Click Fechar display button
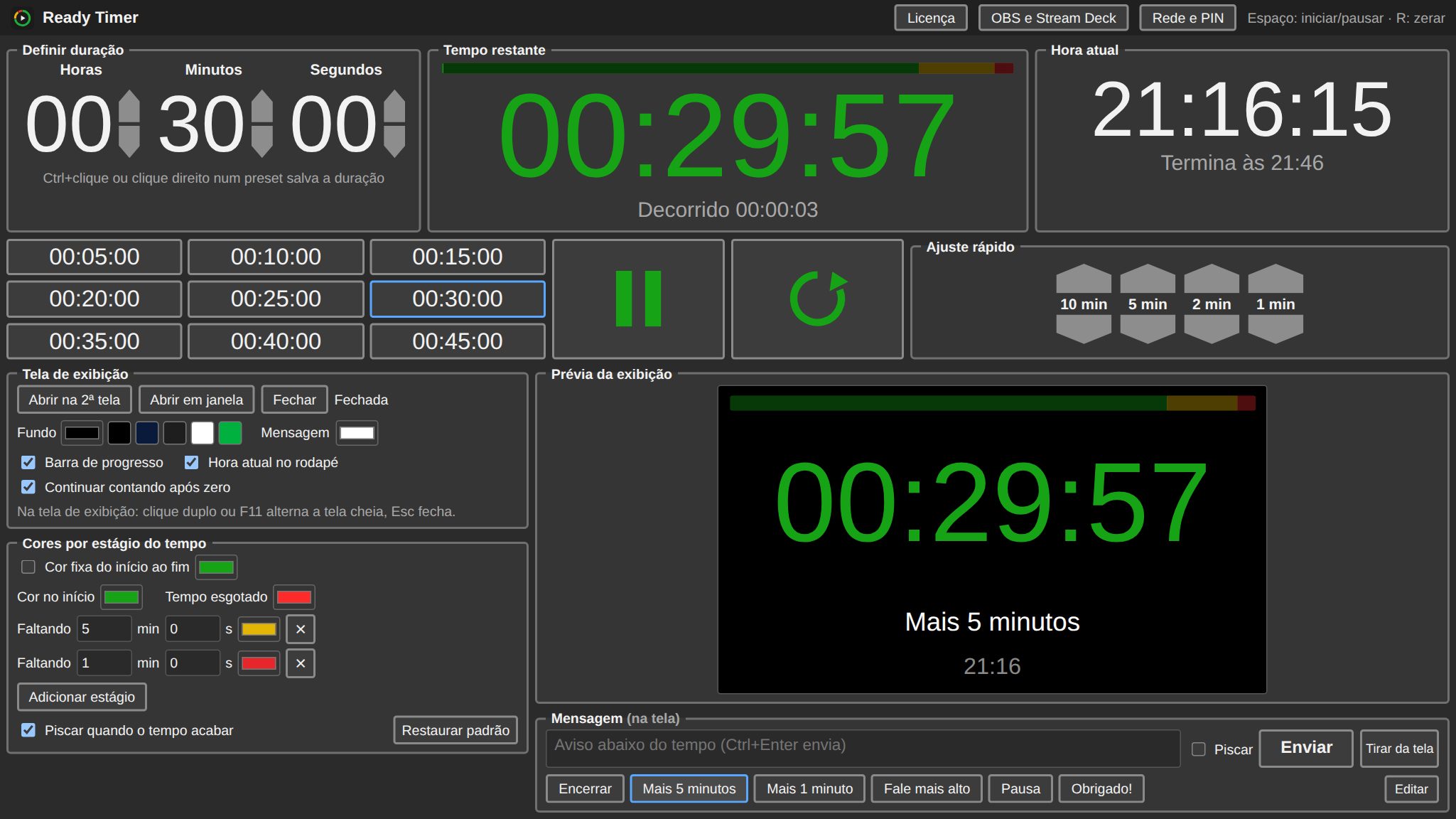Screen dimensions: 1456x819 294,400
